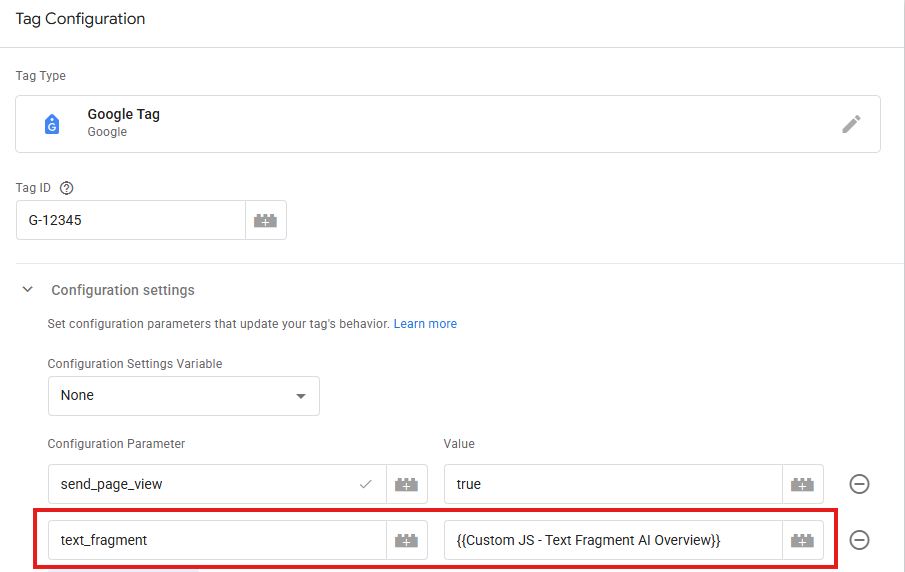Click the dropdown arrow next to None

coord(301,396)
